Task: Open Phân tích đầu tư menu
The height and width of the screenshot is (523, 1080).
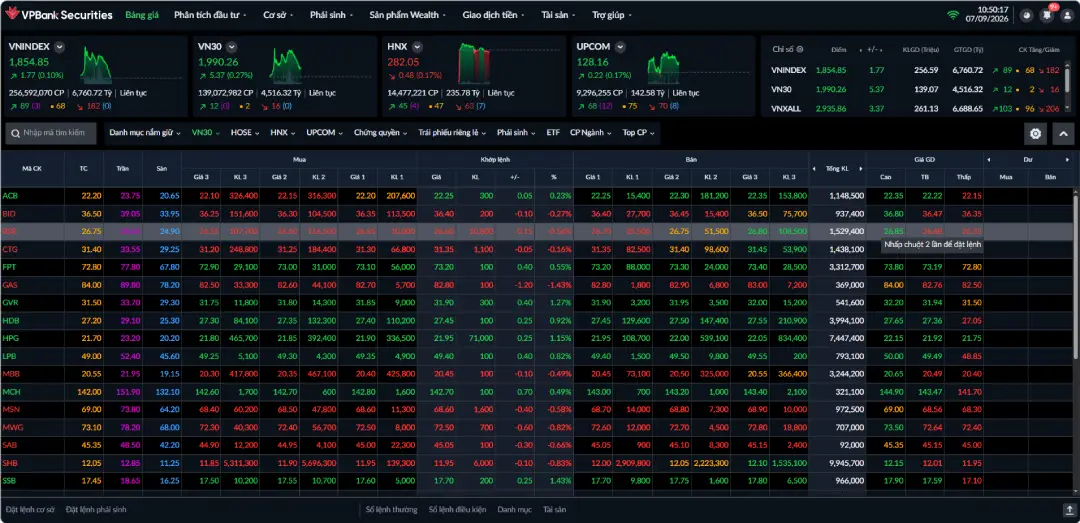Action: (x=210, y=15)
